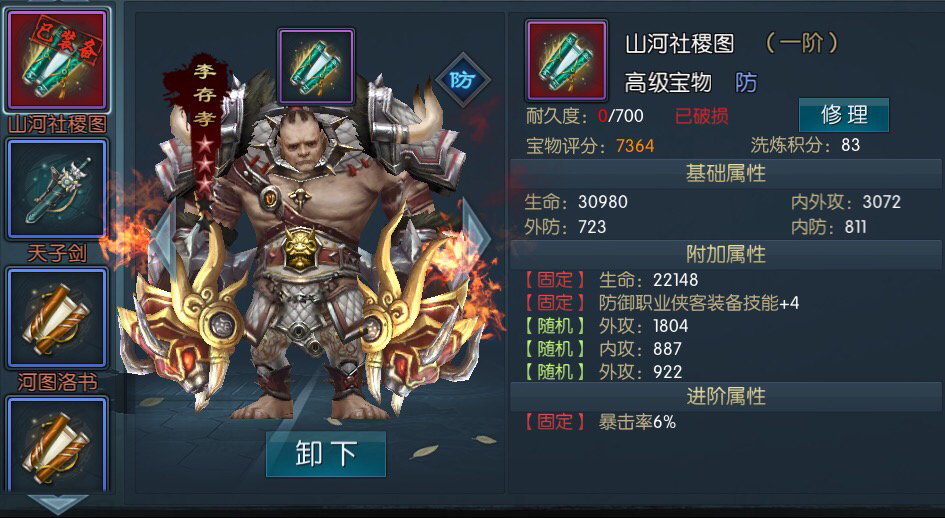Viewport: 945px width, 518px height.
Task: Select the 天子剑 sword treasure
Action: (x=57, y=189)
